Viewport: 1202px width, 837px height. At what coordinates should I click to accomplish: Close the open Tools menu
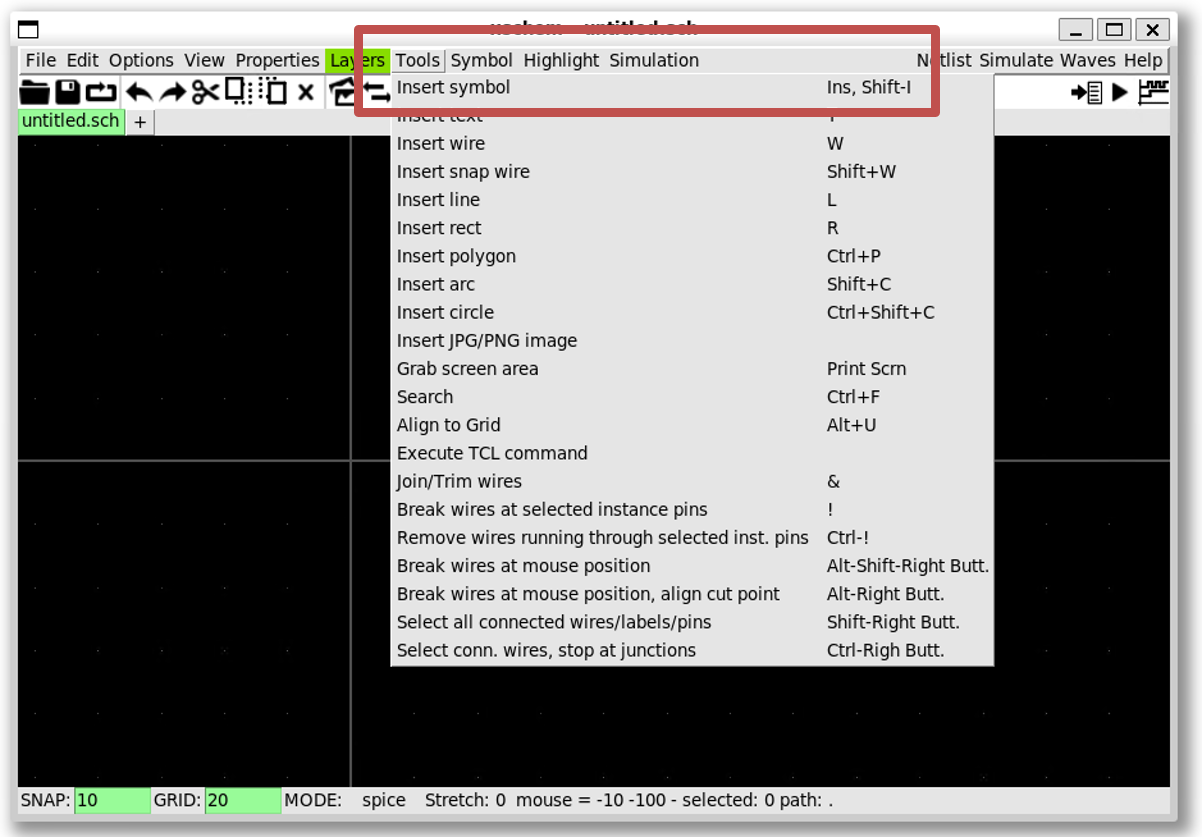coord(417,60)
